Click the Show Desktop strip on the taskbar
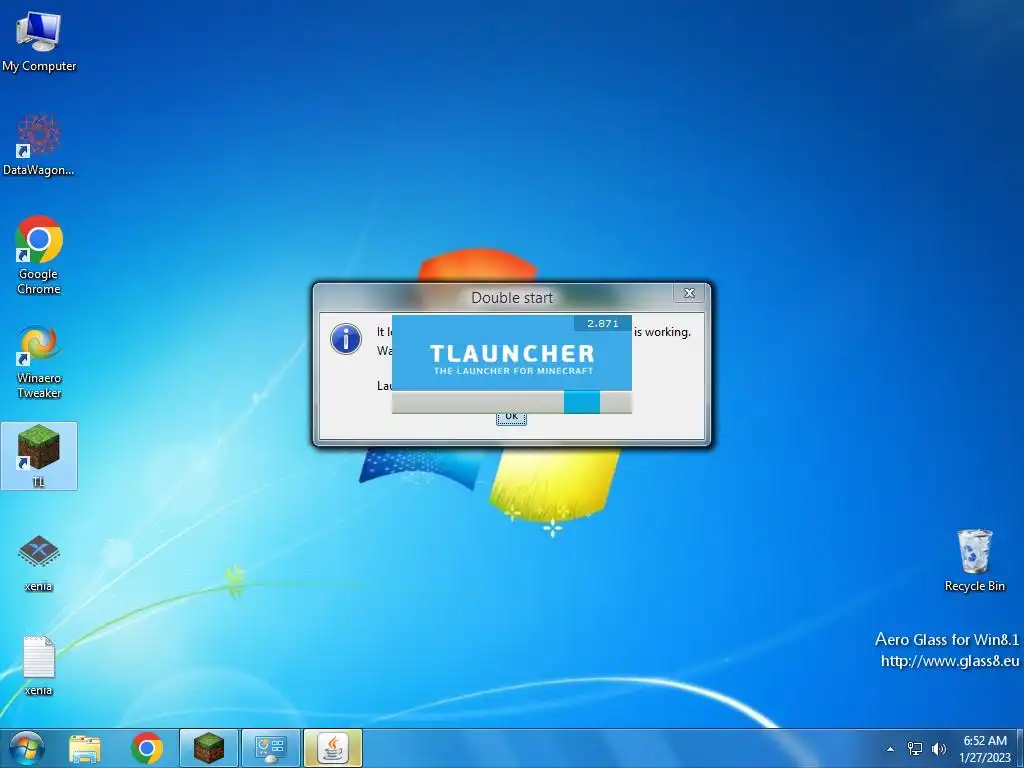The image size is (1024, 768). pos(1020,748)
